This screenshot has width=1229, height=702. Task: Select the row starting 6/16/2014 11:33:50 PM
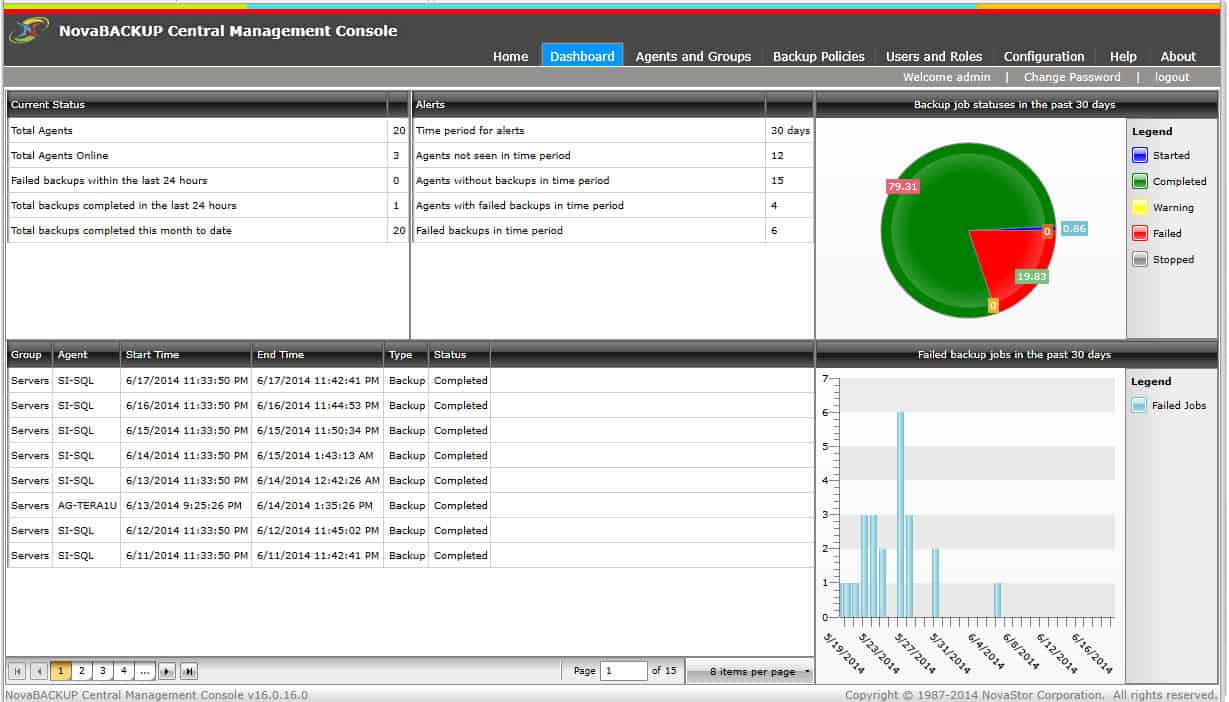pyautogui.click(x=410, y=406)
